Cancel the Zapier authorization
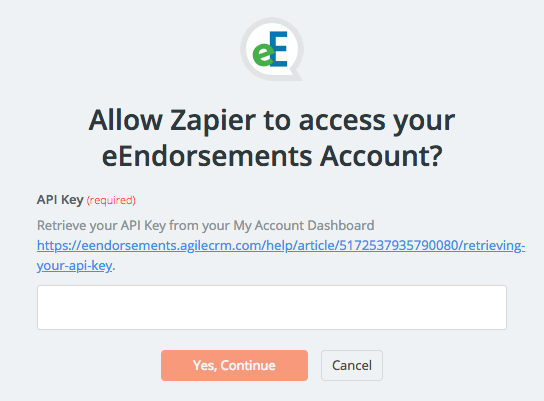Screen dimensions: 544x401 click(352, 365)
